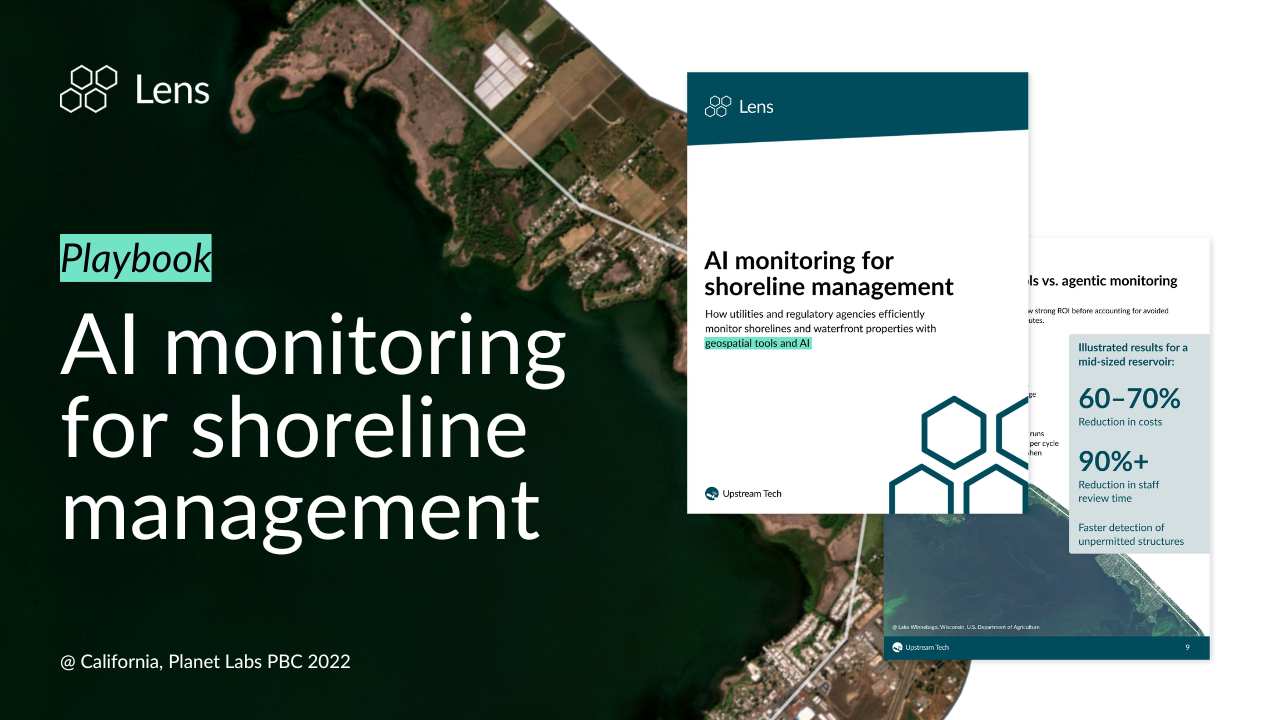Click the Upstream Tech logo on cover page
Image resolution: width=1280 pixels, height=720 pixels.
click(743, 493)
